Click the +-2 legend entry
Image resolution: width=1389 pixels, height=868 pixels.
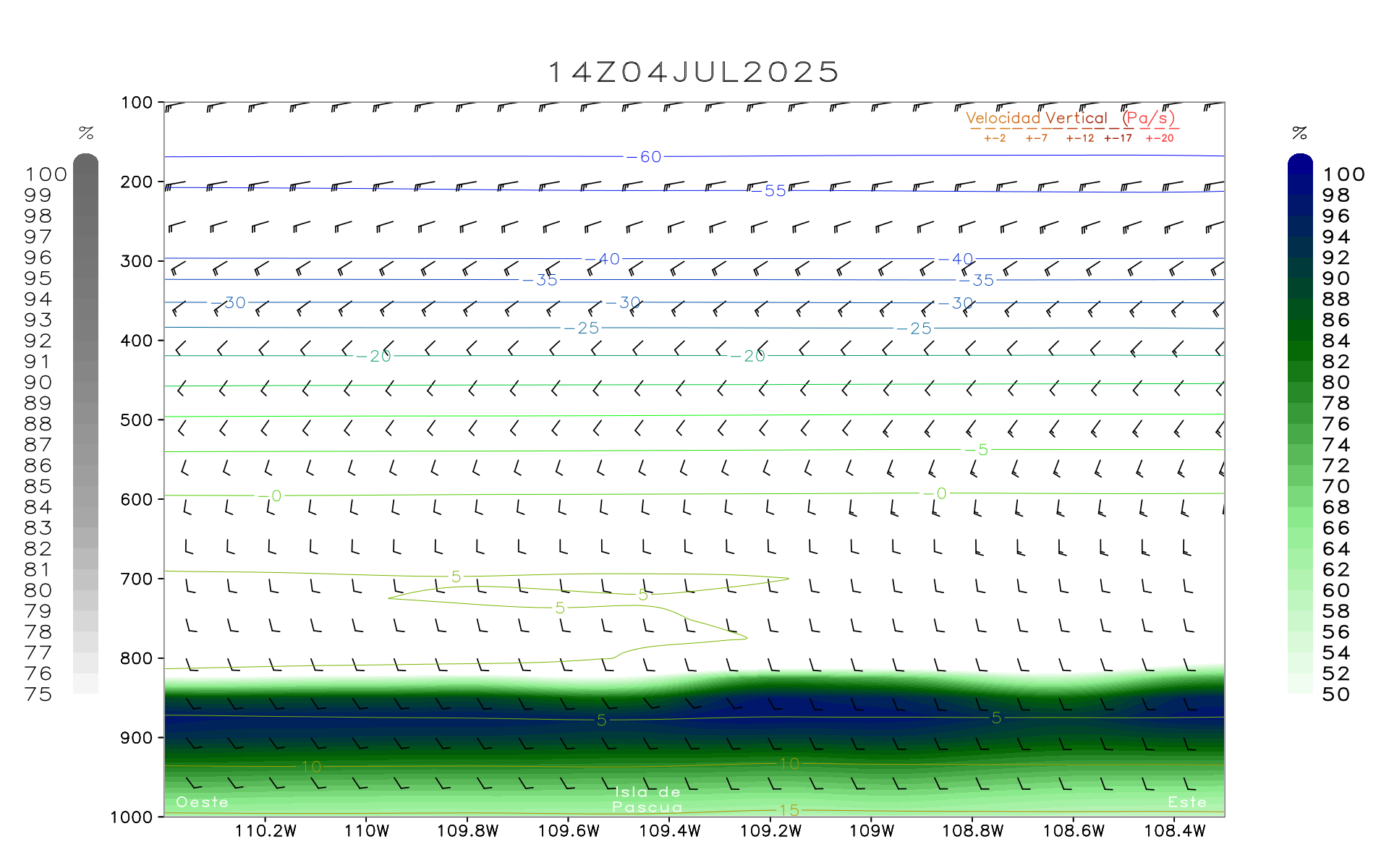(x=995, y=138)
